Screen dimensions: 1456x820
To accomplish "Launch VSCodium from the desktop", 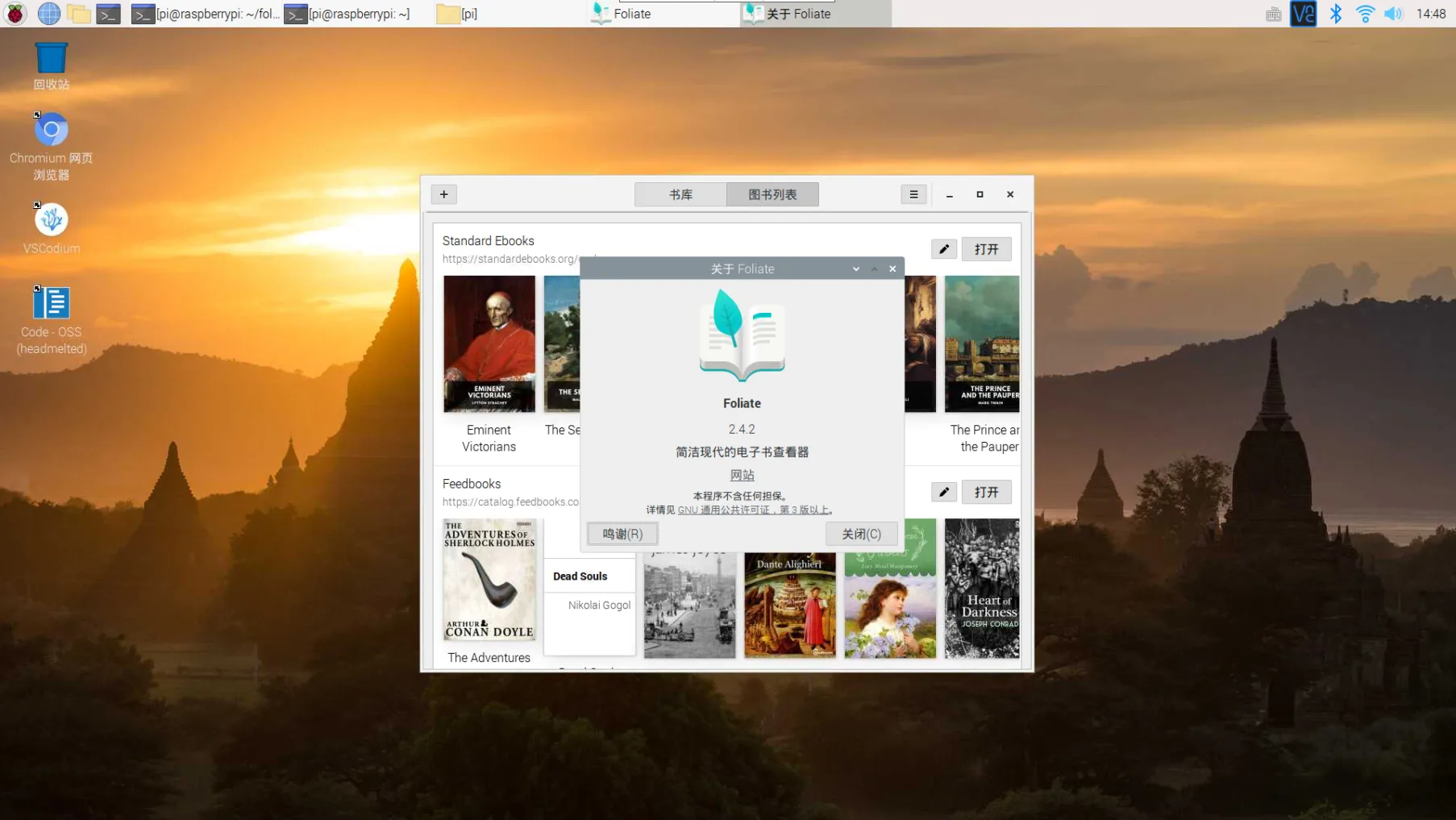I will 51,229.
